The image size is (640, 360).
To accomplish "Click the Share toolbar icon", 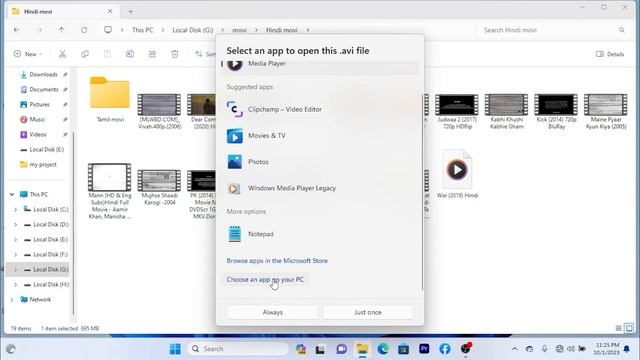I will click(x=152, y=54).
